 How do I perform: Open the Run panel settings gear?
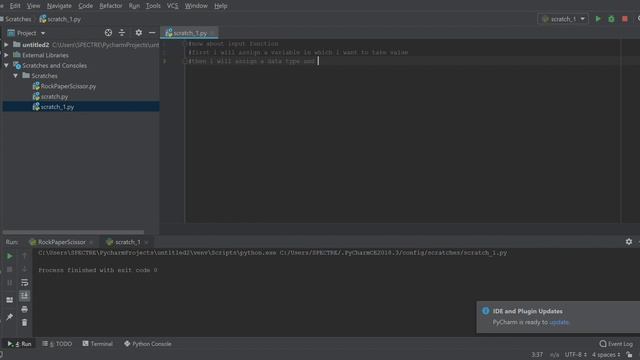[629, 242]
